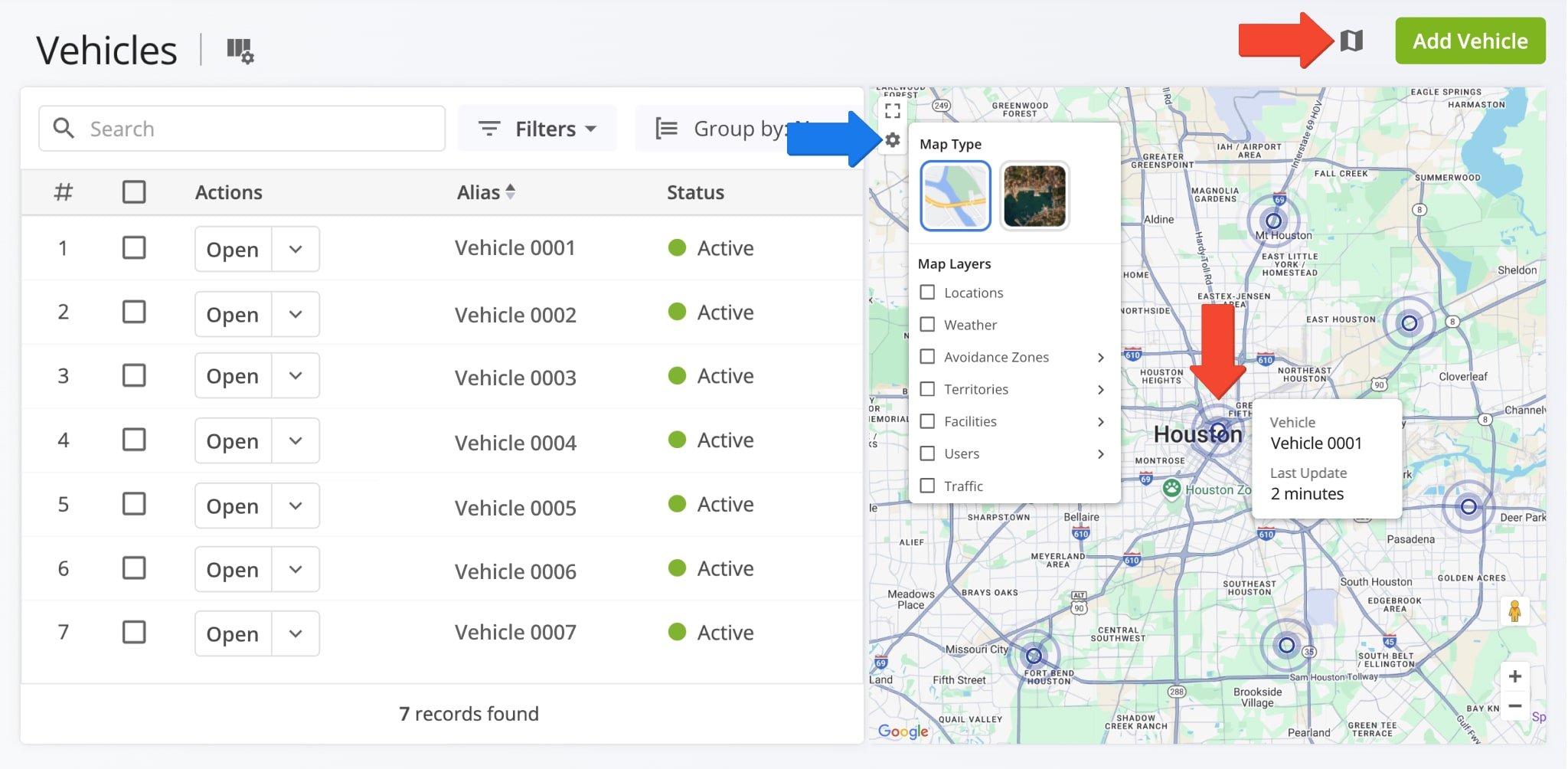Select the satellite Map Type thumbnail
Screen dimensions: 1568x769
coord(1033,195)
